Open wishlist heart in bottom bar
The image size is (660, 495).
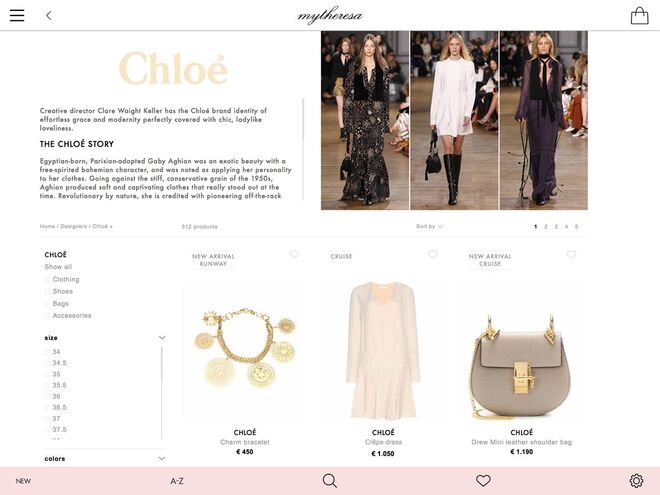click(483, 480)
